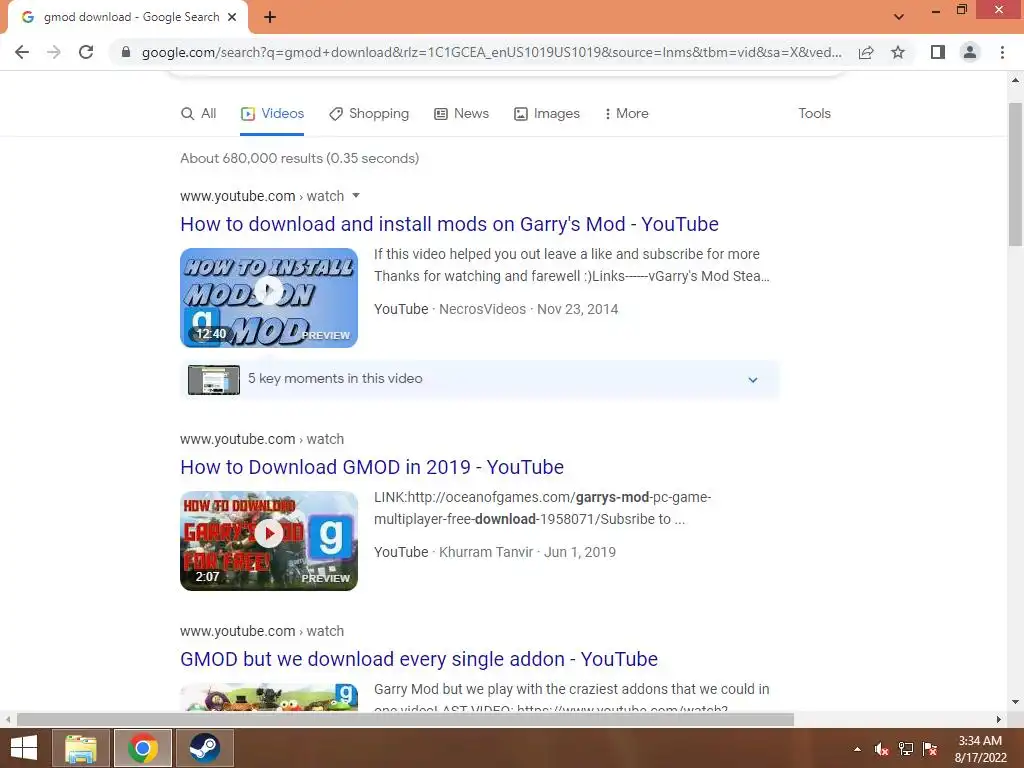This screenshot has width=1024, height=768.
Task: Click the third result's partial thumbnail
Action: click(x=269, y=697)
